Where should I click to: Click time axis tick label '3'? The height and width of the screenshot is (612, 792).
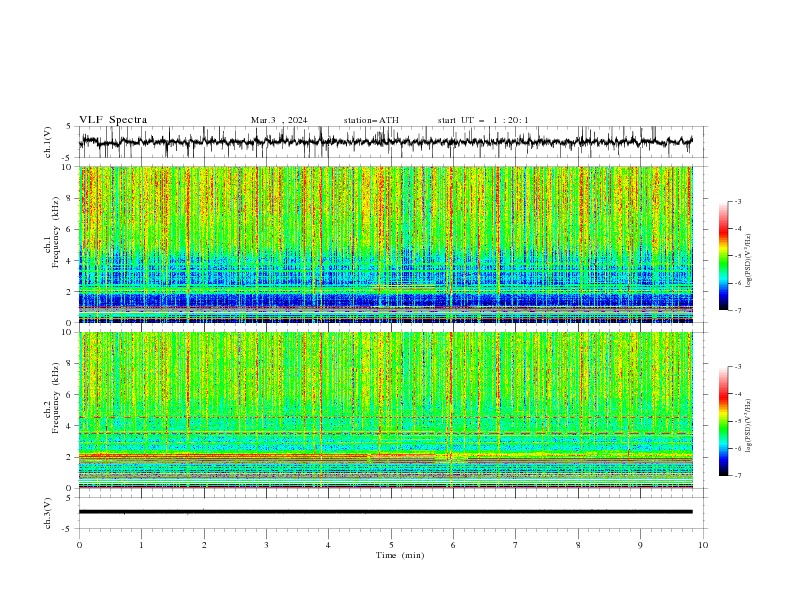coord(266,545)
